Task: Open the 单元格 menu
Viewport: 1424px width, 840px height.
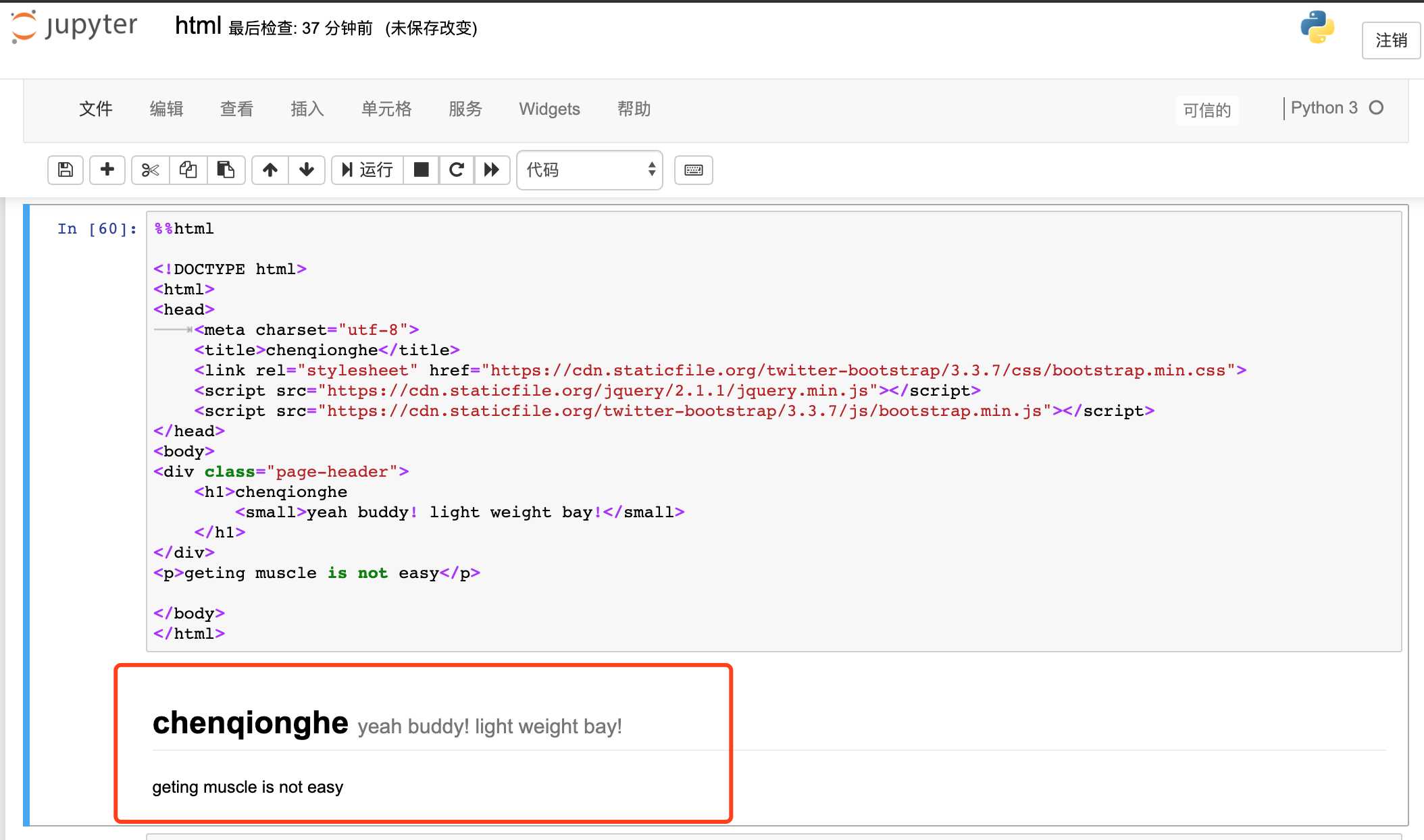Action: click(x=386, y=109)
